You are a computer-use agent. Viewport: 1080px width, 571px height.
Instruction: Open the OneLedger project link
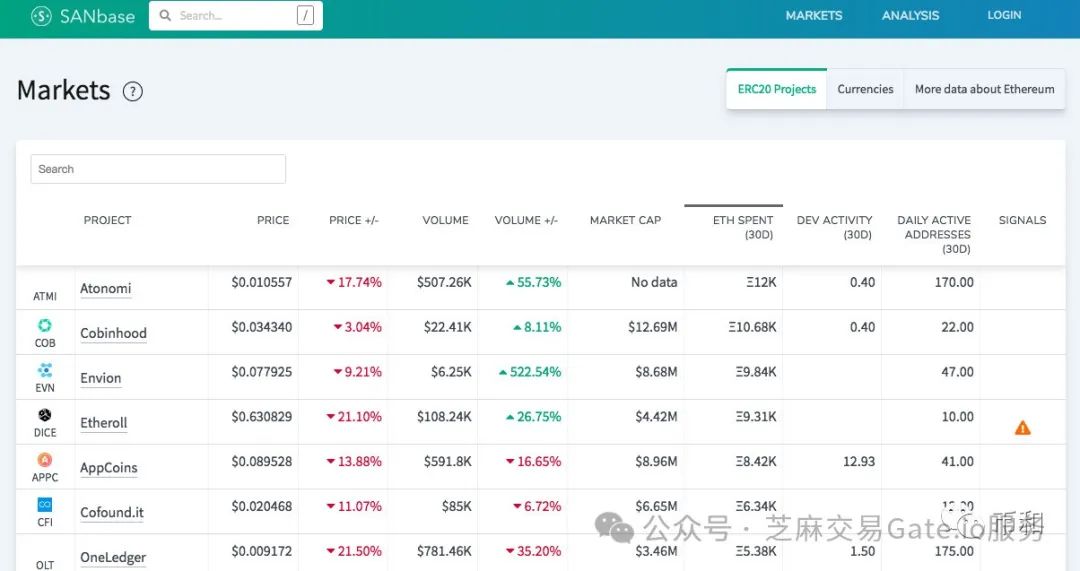113,558
